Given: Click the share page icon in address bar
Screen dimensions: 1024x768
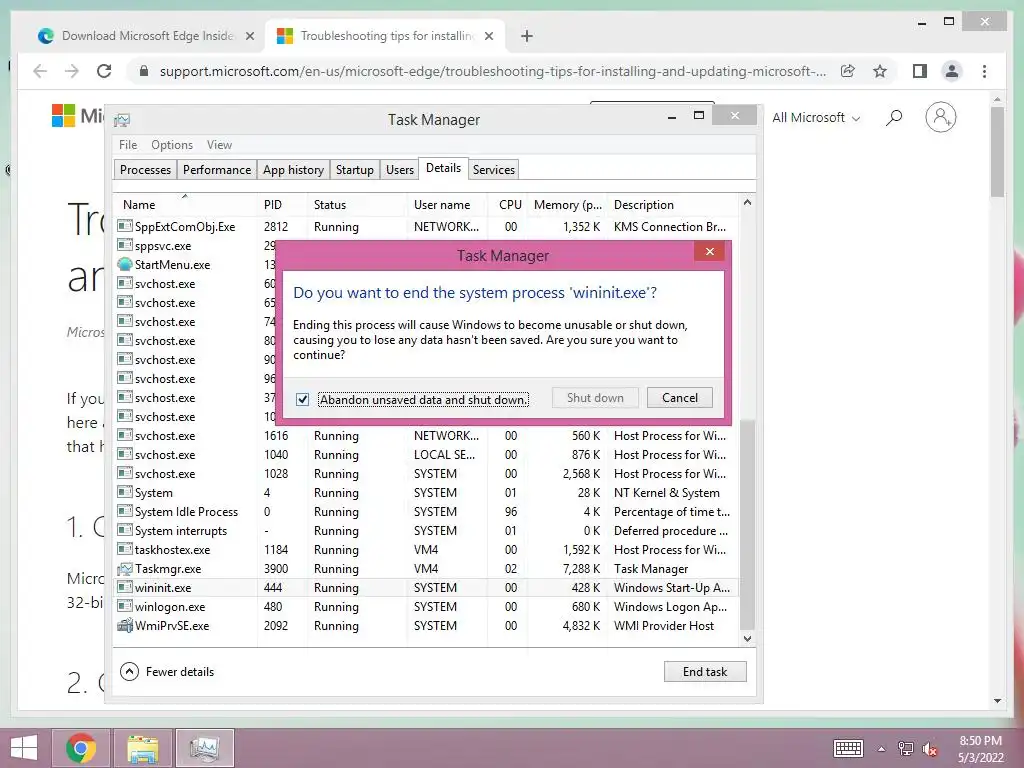Looking at the screenshot, I should point(848,71).
